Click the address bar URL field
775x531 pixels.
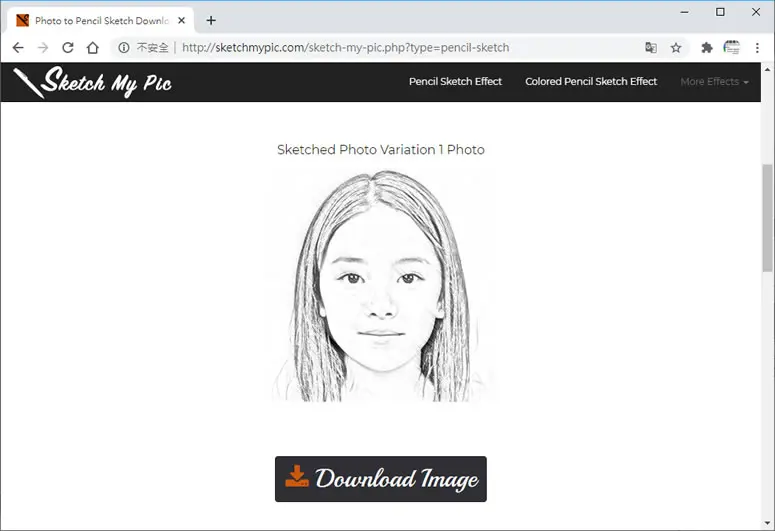coord(345,47)
